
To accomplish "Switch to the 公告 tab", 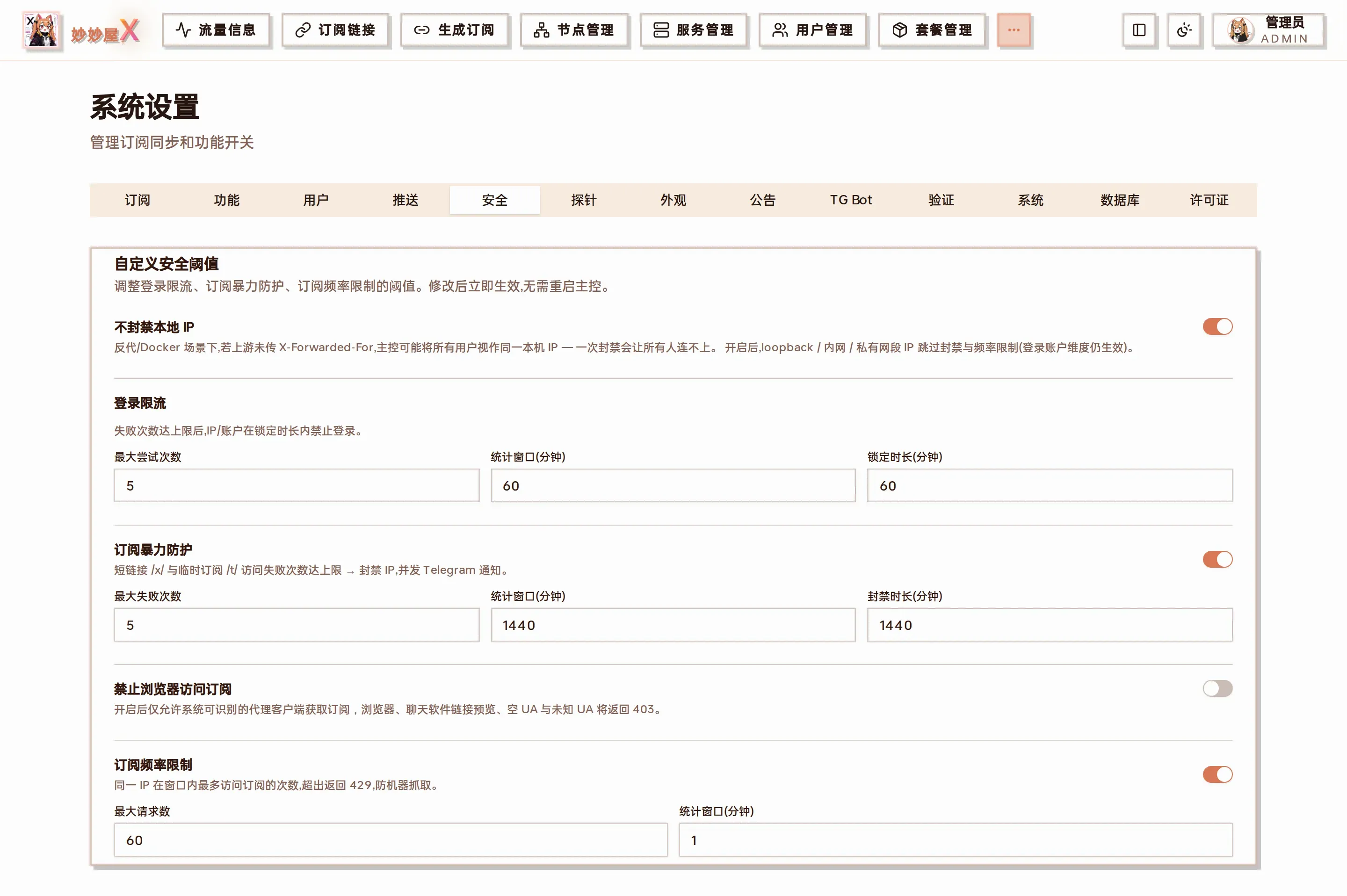I will (763, 200).
